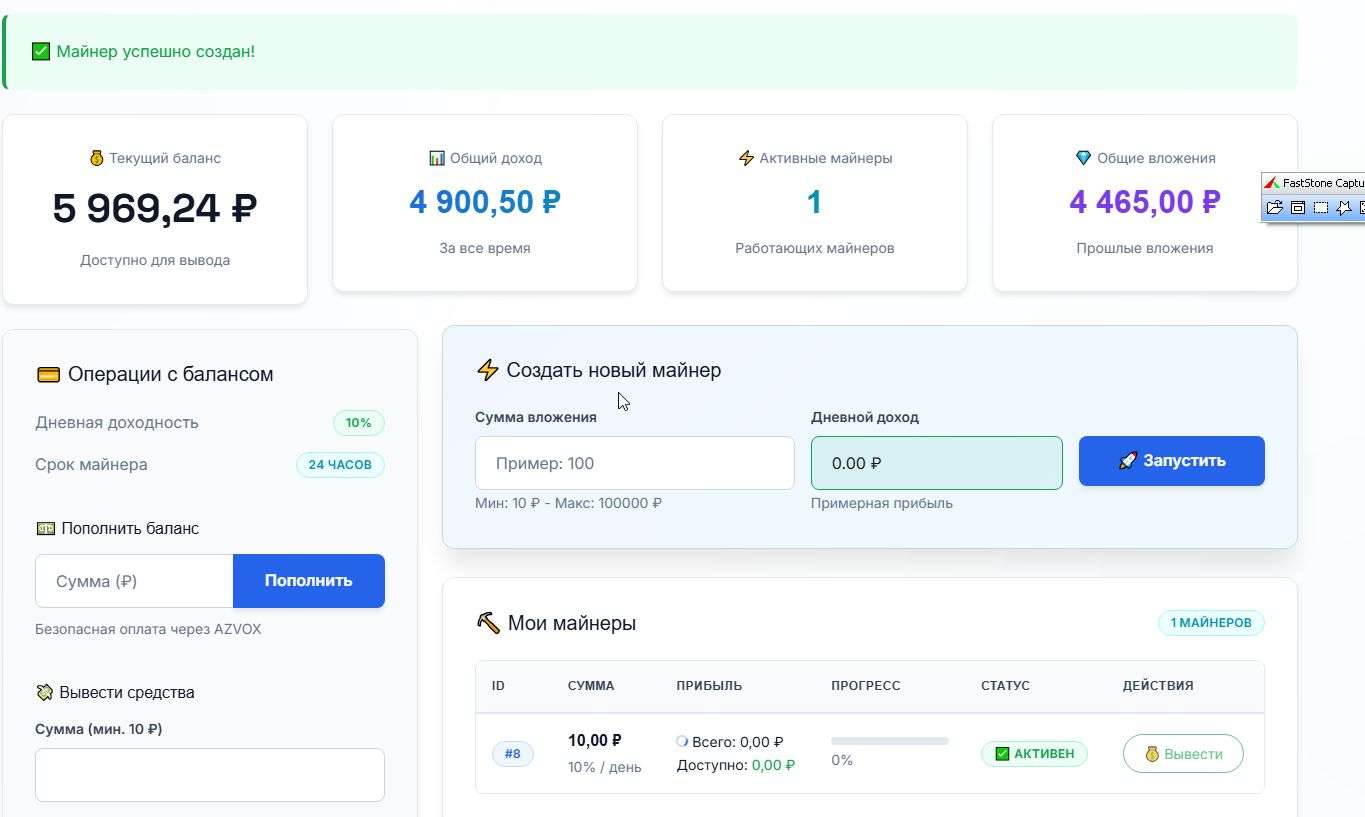Click the Безопасная оплата через AZVOX note
Viewport: 1365px width, 817px height.
[148, 629]
